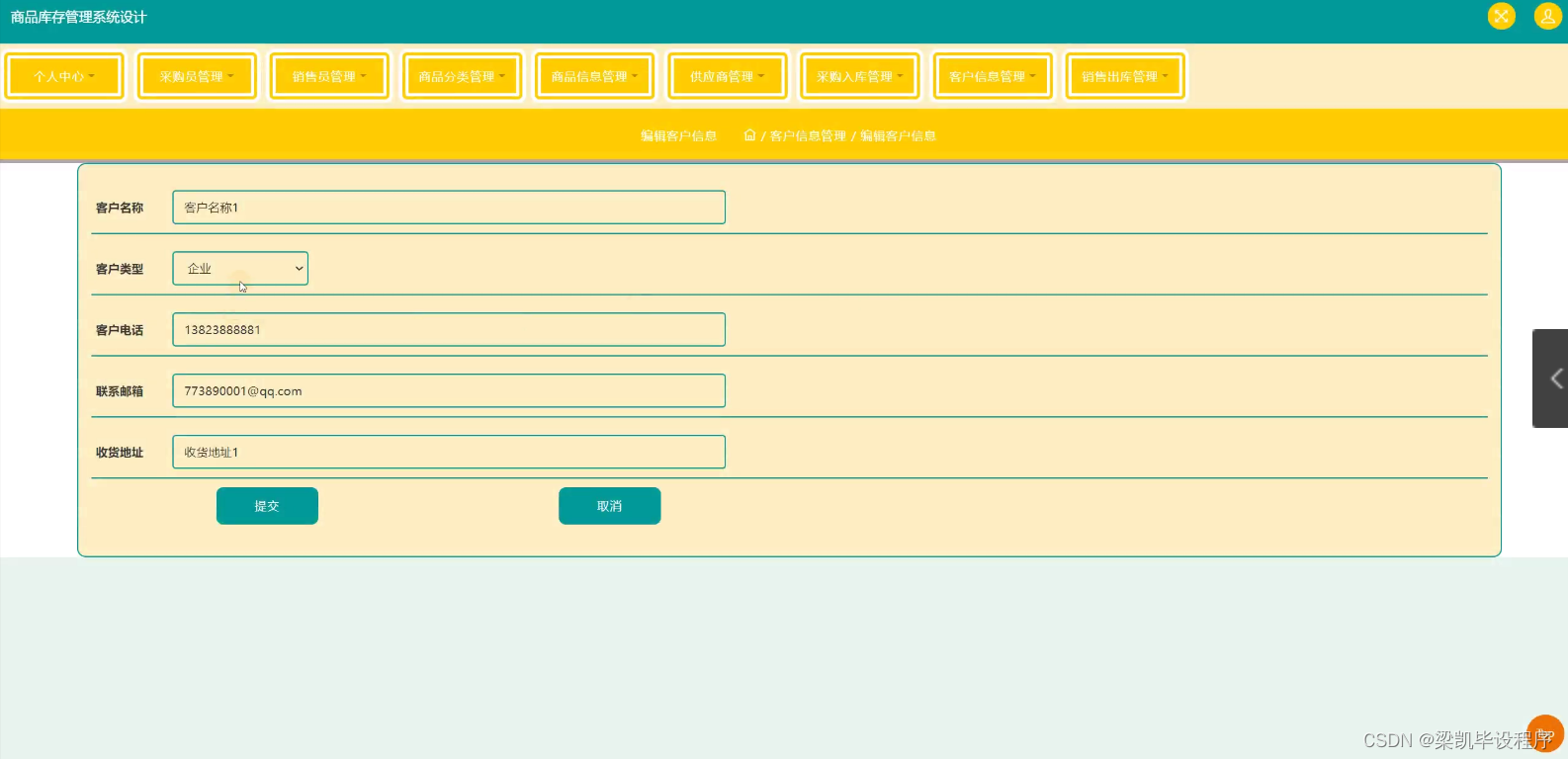Expand the 采购入库管理 menu

[x=859, y=76]
